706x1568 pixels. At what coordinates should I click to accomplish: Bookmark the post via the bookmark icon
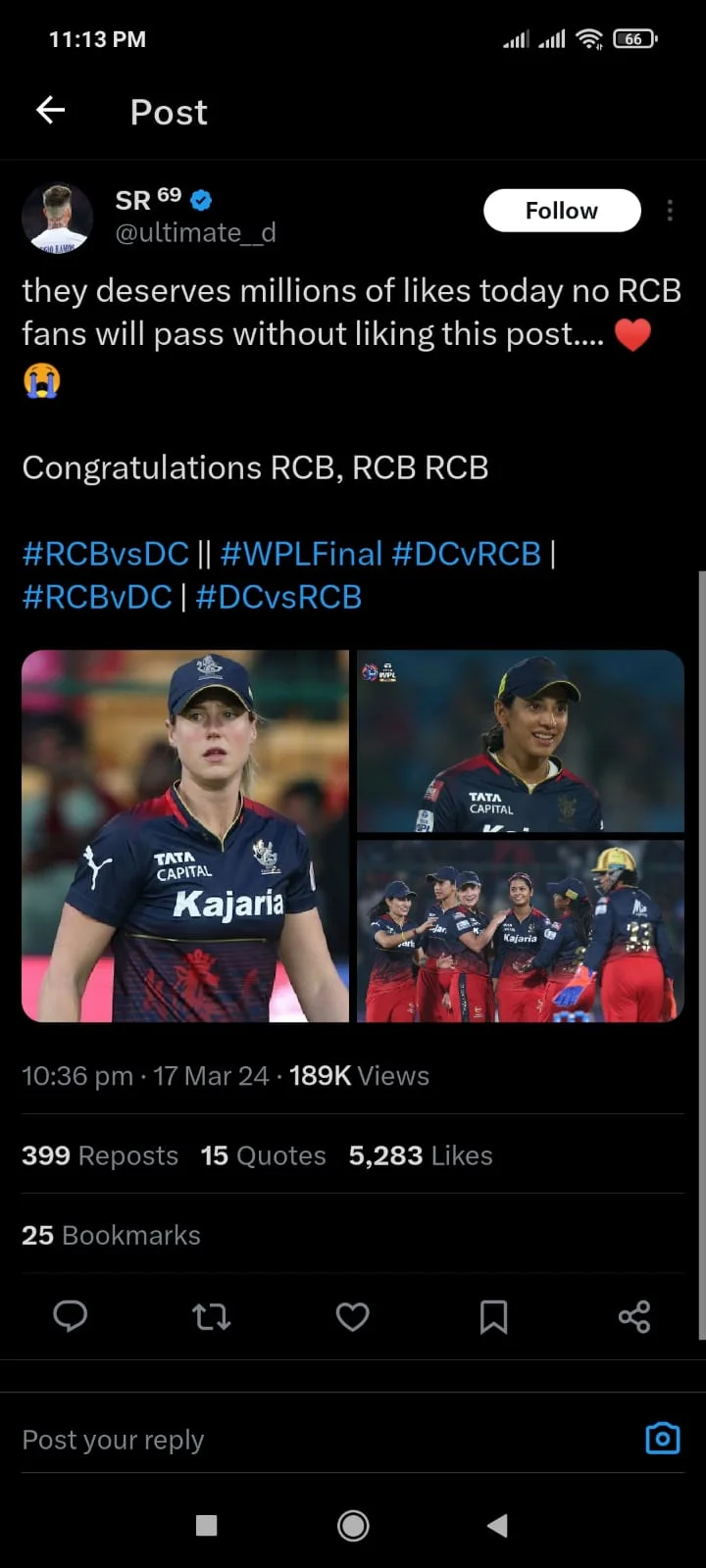point(493,1317)
